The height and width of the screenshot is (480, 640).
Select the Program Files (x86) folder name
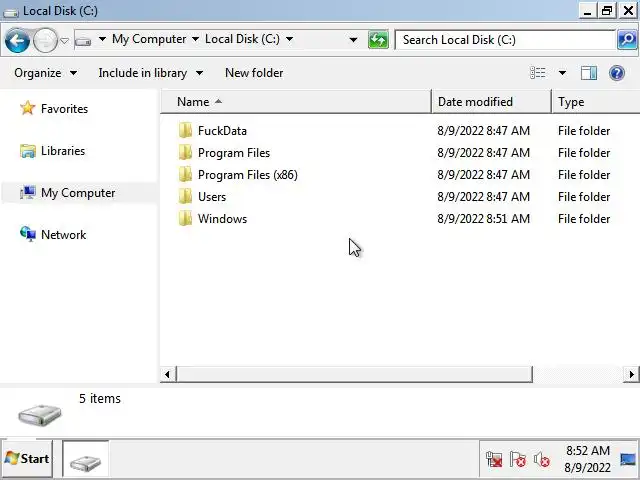(x=248, y=175)
